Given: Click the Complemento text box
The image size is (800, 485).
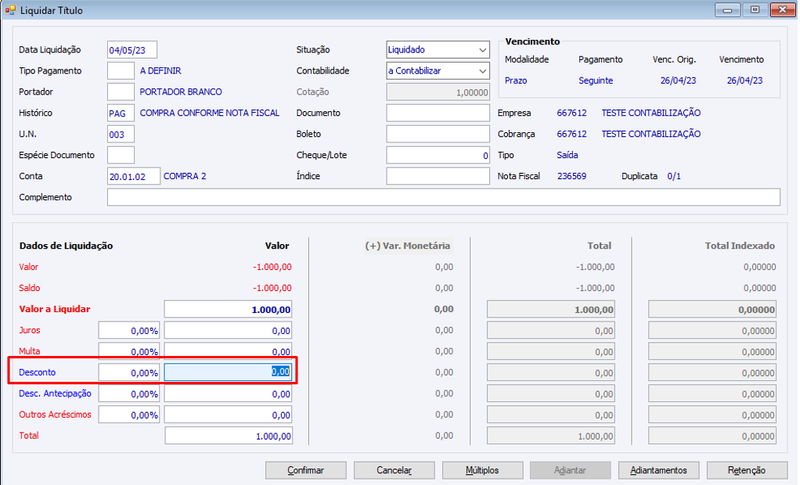Looking at the screenshot, I should click(x=443, y=197).
